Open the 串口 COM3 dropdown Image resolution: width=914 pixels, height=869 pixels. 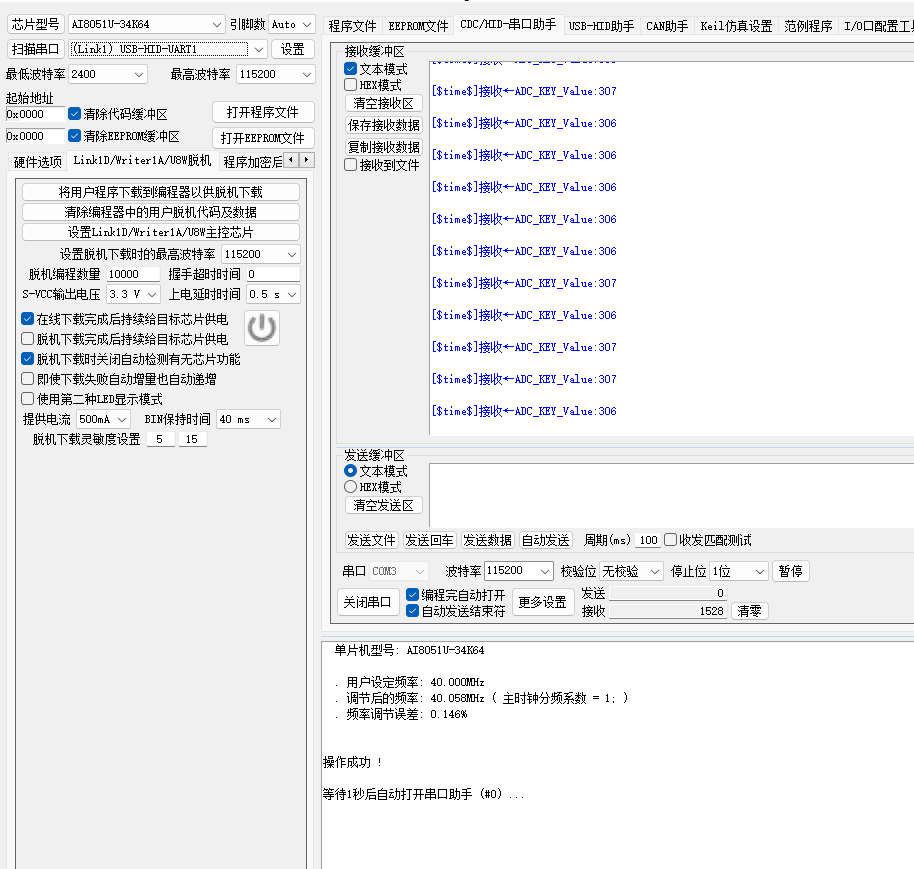coord(399,571)
